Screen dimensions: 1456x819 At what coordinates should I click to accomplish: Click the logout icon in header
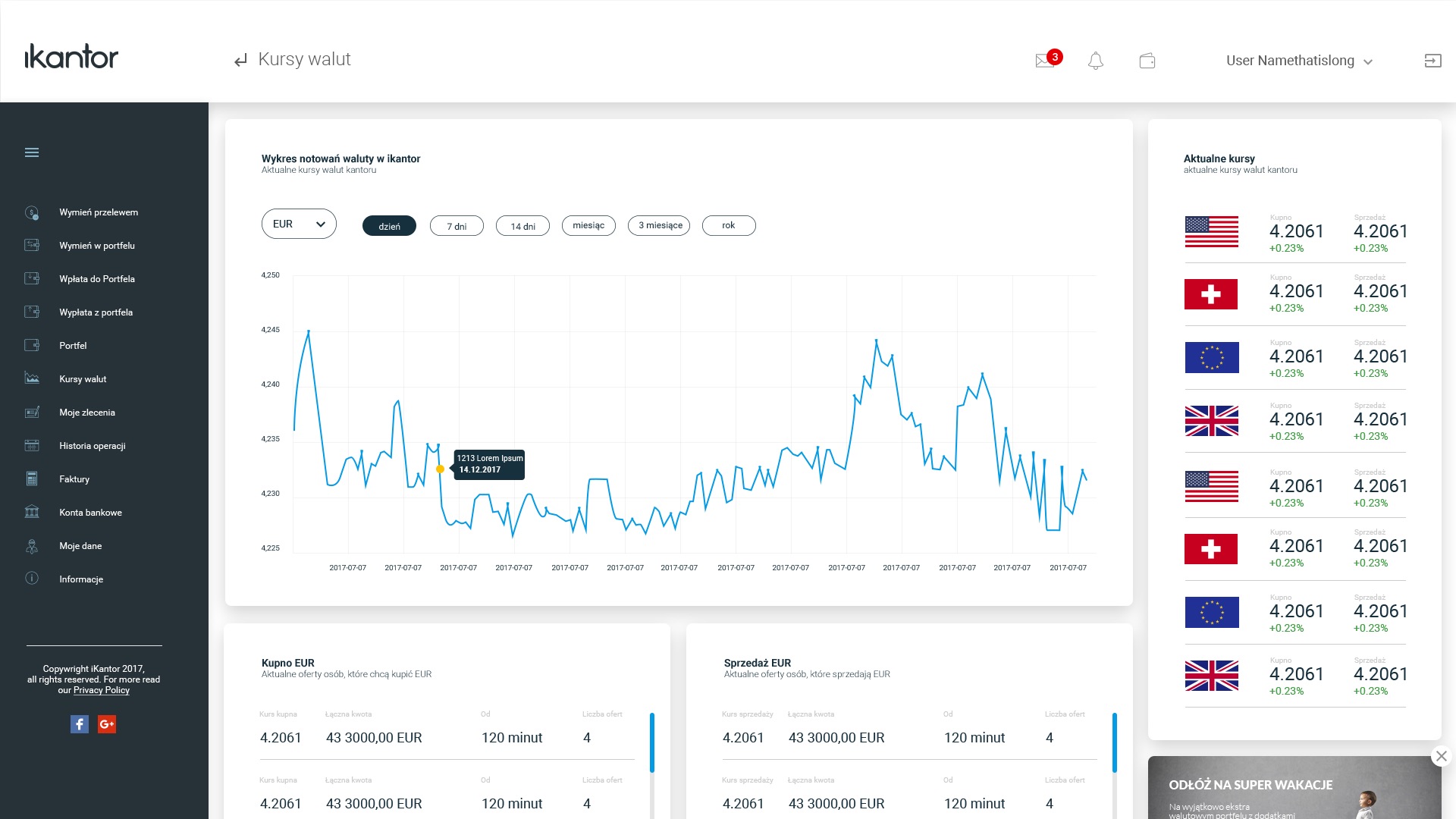1432,61
